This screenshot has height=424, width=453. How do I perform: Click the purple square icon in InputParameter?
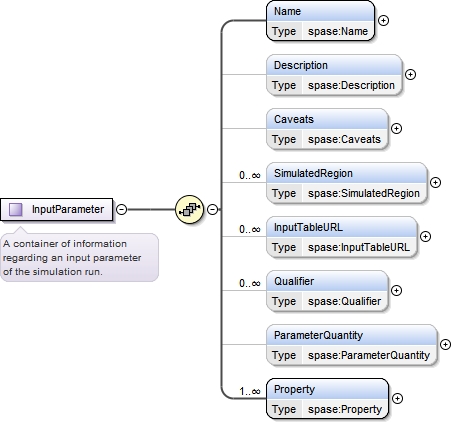point(16,209)
